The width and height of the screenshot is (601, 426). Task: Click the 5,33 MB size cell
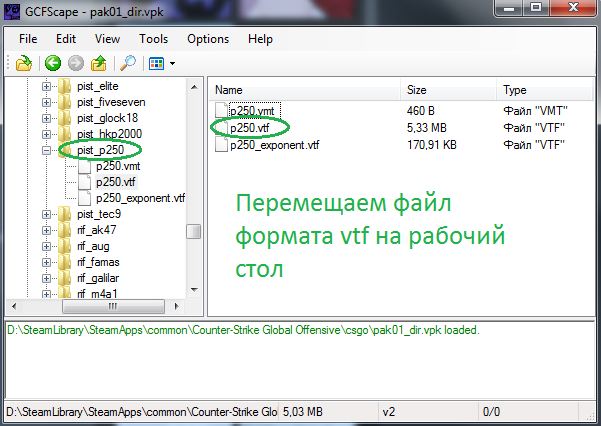427,128
